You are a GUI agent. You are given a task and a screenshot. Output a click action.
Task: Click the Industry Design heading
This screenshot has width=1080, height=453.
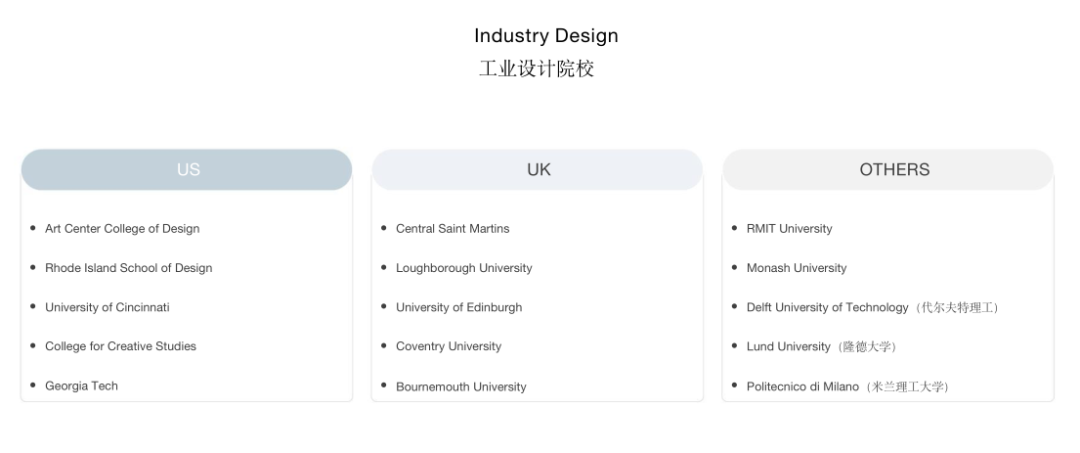pyautogui.click(x=546, y=36)
